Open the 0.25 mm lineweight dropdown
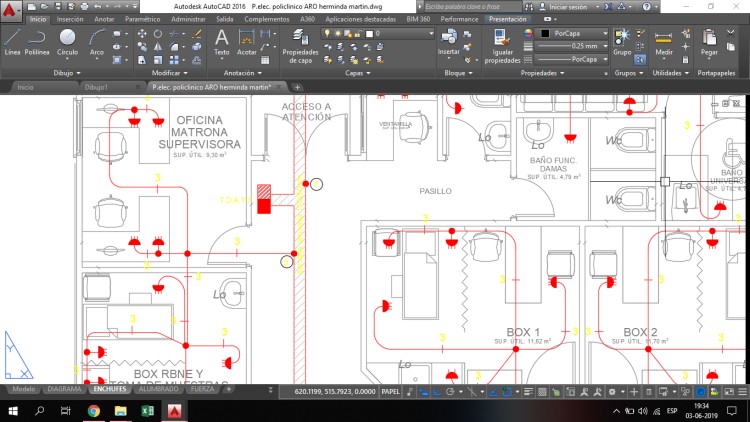The height and width of the screenshot is (422, 750). tap(572, 46)
